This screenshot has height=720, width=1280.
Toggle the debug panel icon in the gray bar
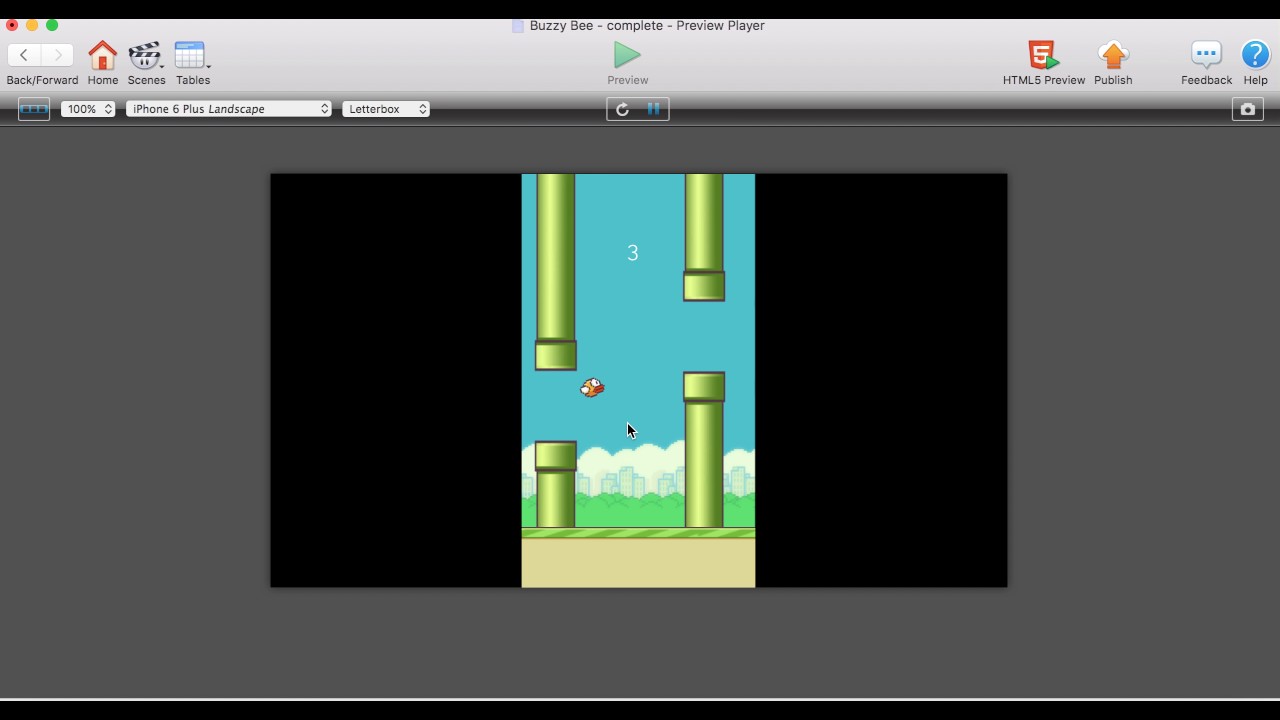point(34,109)
